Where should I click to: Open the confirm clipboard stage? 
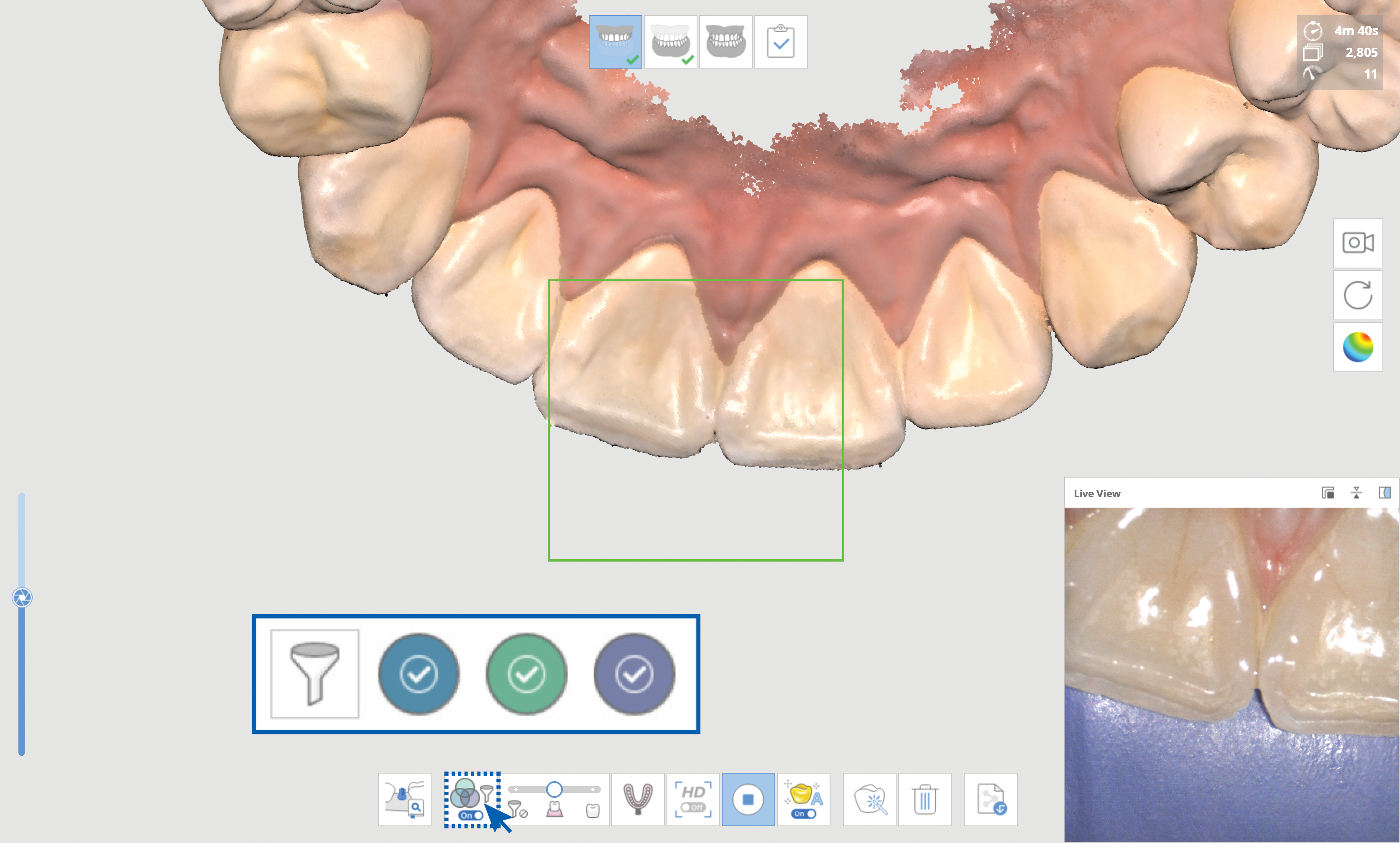[x=780, y=42]
